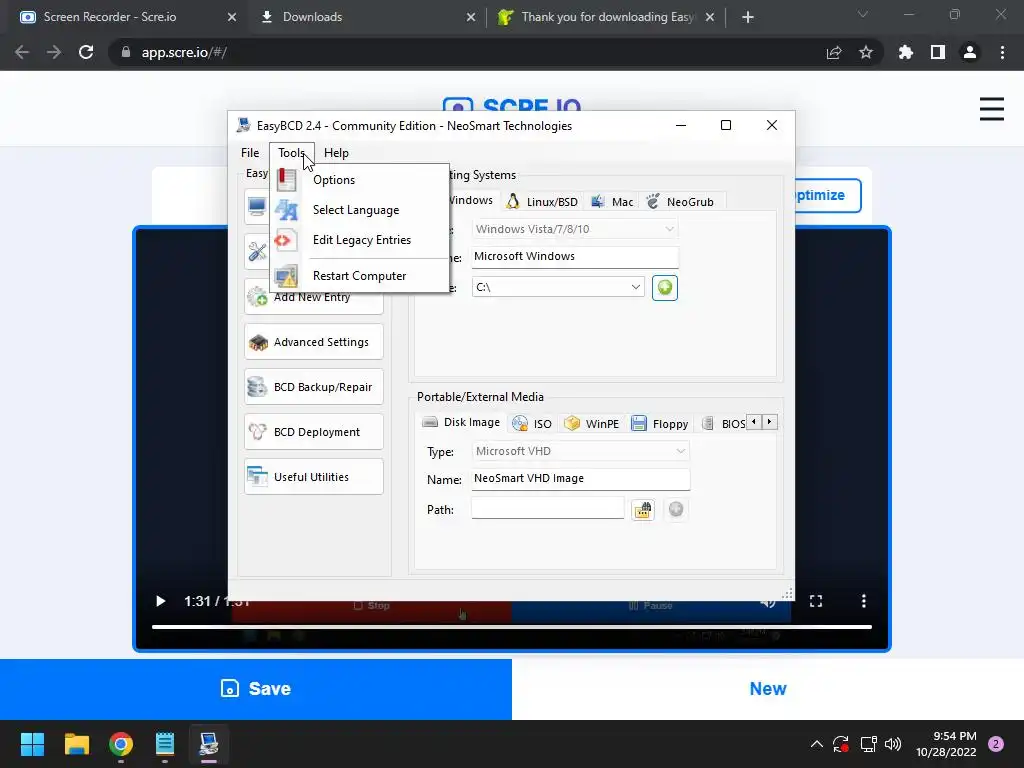Play the recorded video
This screenshot has width=1024, height=768.
[x=160, y=601]
